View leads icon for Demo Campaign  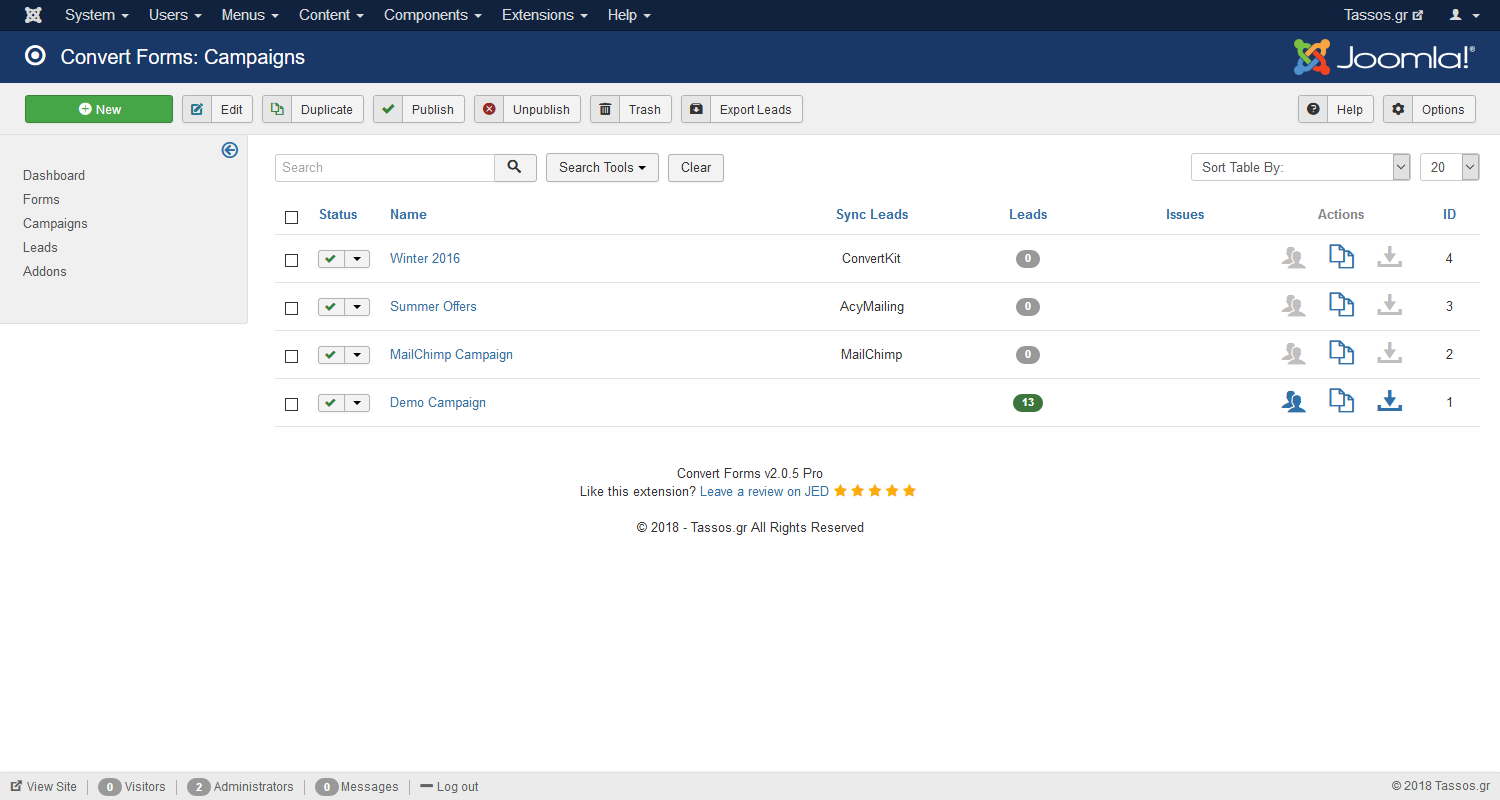(1294, 402)
